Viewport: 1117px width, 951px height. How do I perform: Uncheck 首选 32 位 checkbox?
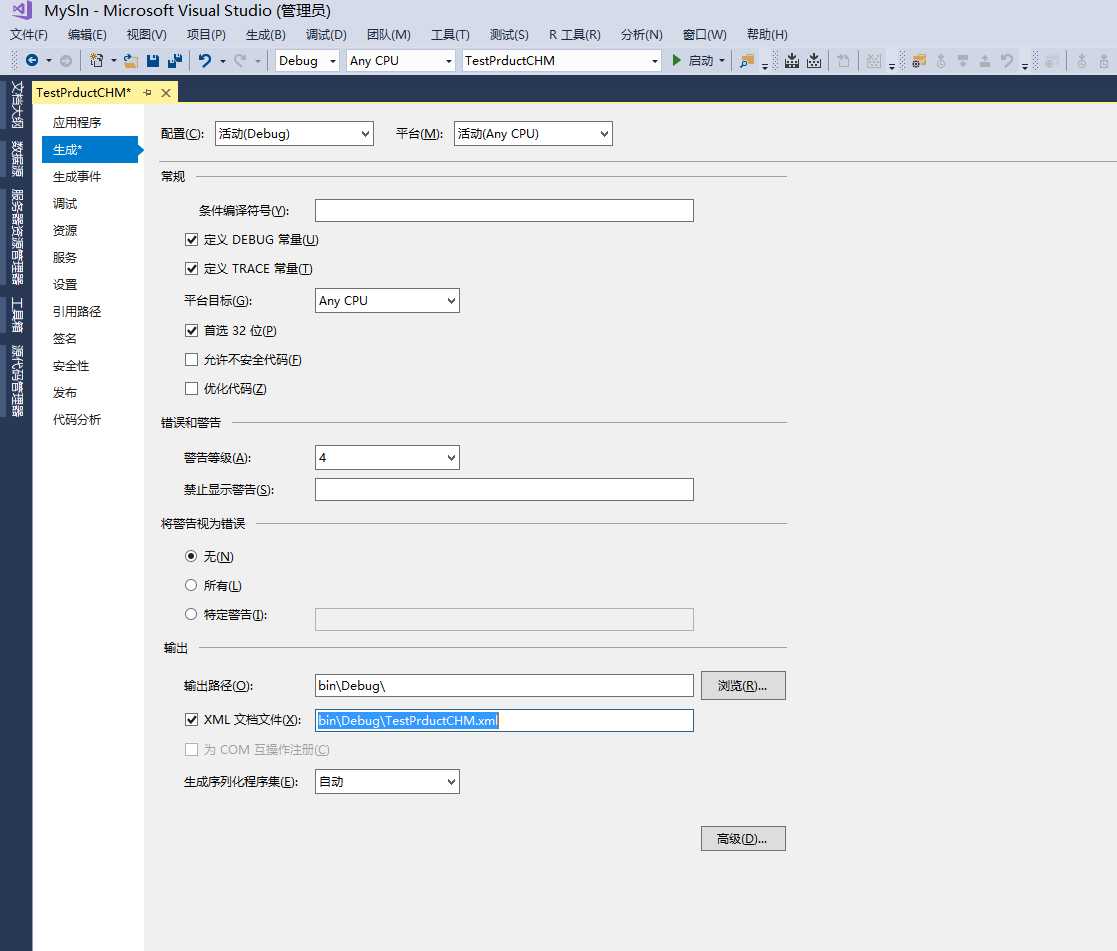tap(191, 331)
